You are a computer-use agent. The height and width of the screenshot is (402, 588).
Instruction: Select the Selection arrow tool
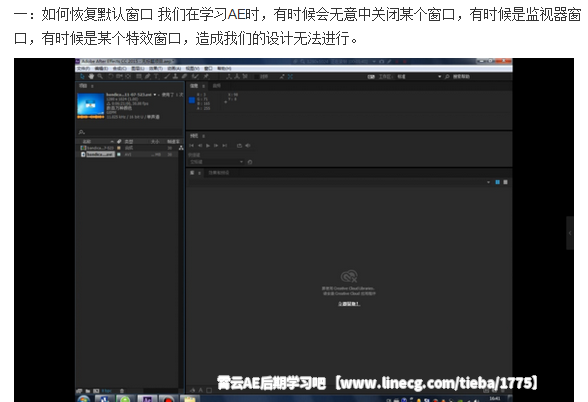pyautogui.click(x=82, y=76)
